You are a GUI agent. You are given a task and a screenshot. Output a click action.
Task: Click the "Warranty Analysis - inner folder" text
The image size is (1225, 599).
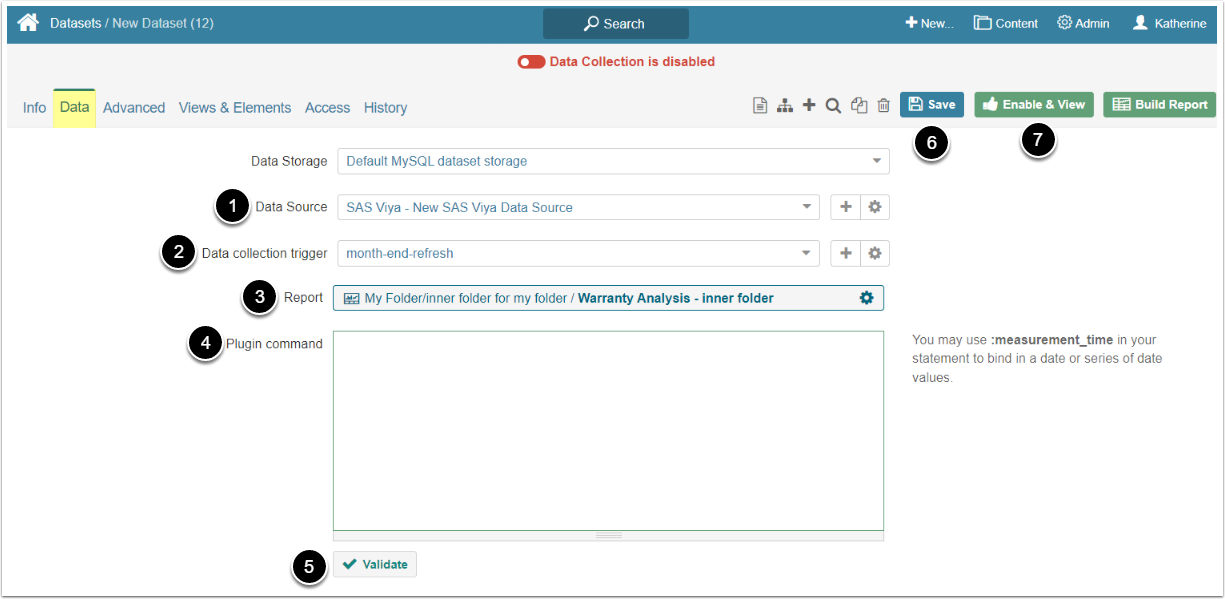[x=676, y=298]
